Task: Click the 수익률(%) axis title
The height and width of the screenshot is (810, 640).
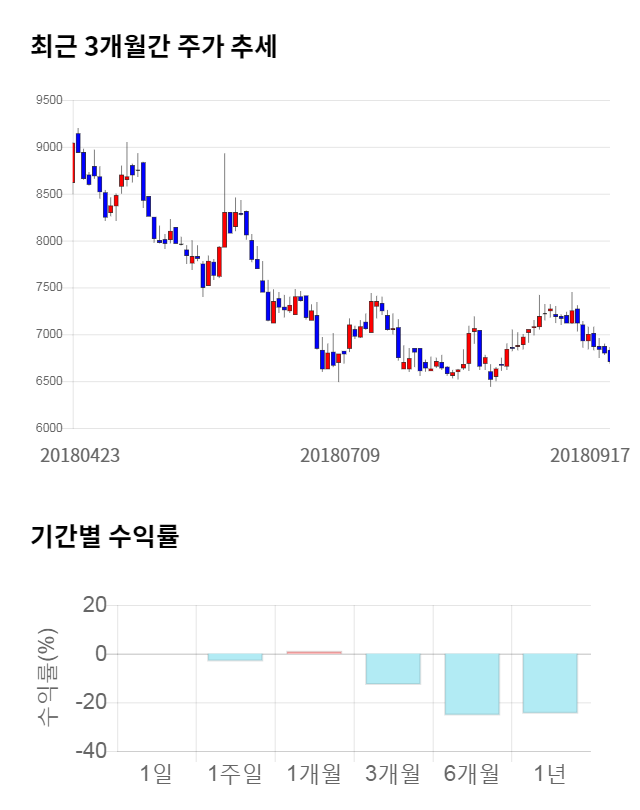Action: [46, 677]
